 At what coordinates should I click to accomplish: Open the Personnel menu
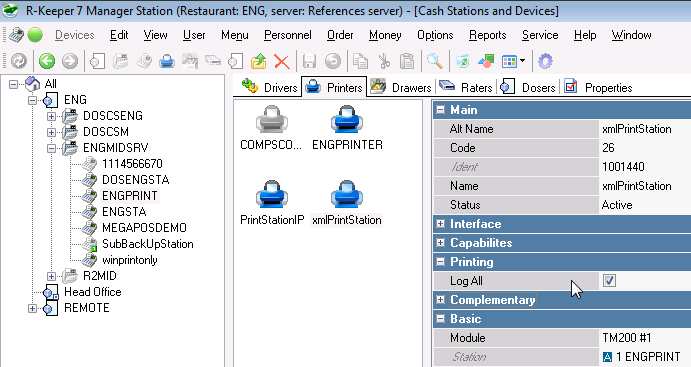pos(288,35)
